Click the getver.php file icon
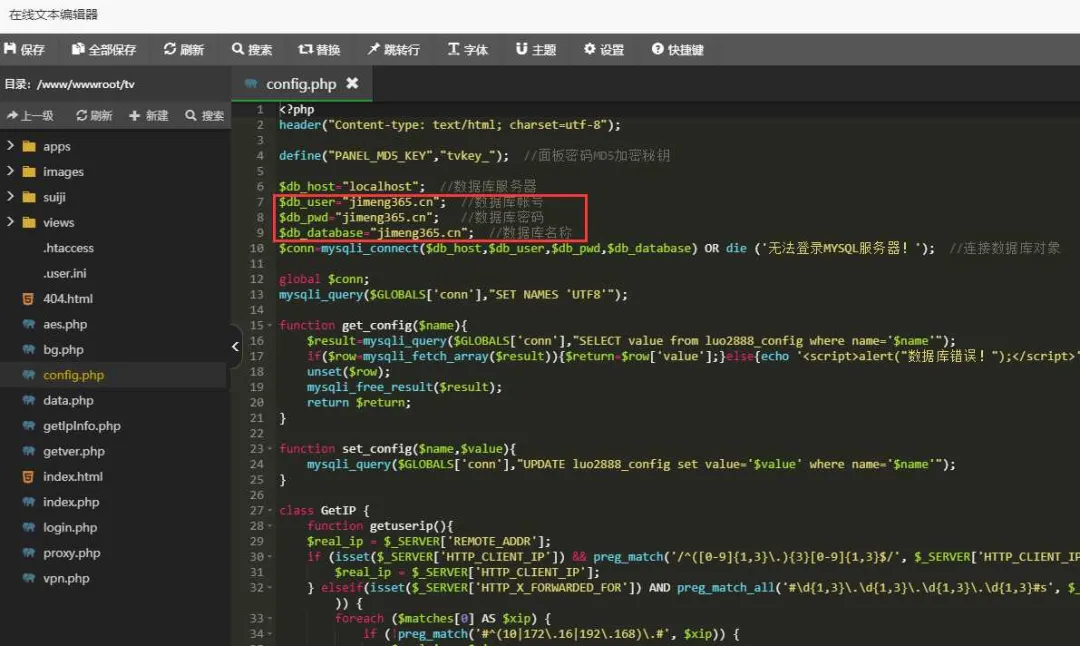 coord(28,452)
